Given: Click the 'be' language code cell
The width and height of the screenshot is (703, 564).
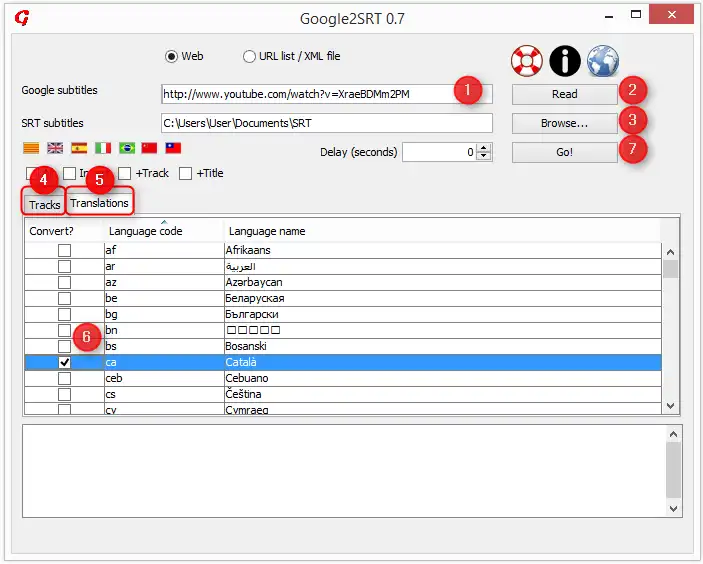Looking at the screenshot, I should (x=164, y=298).
